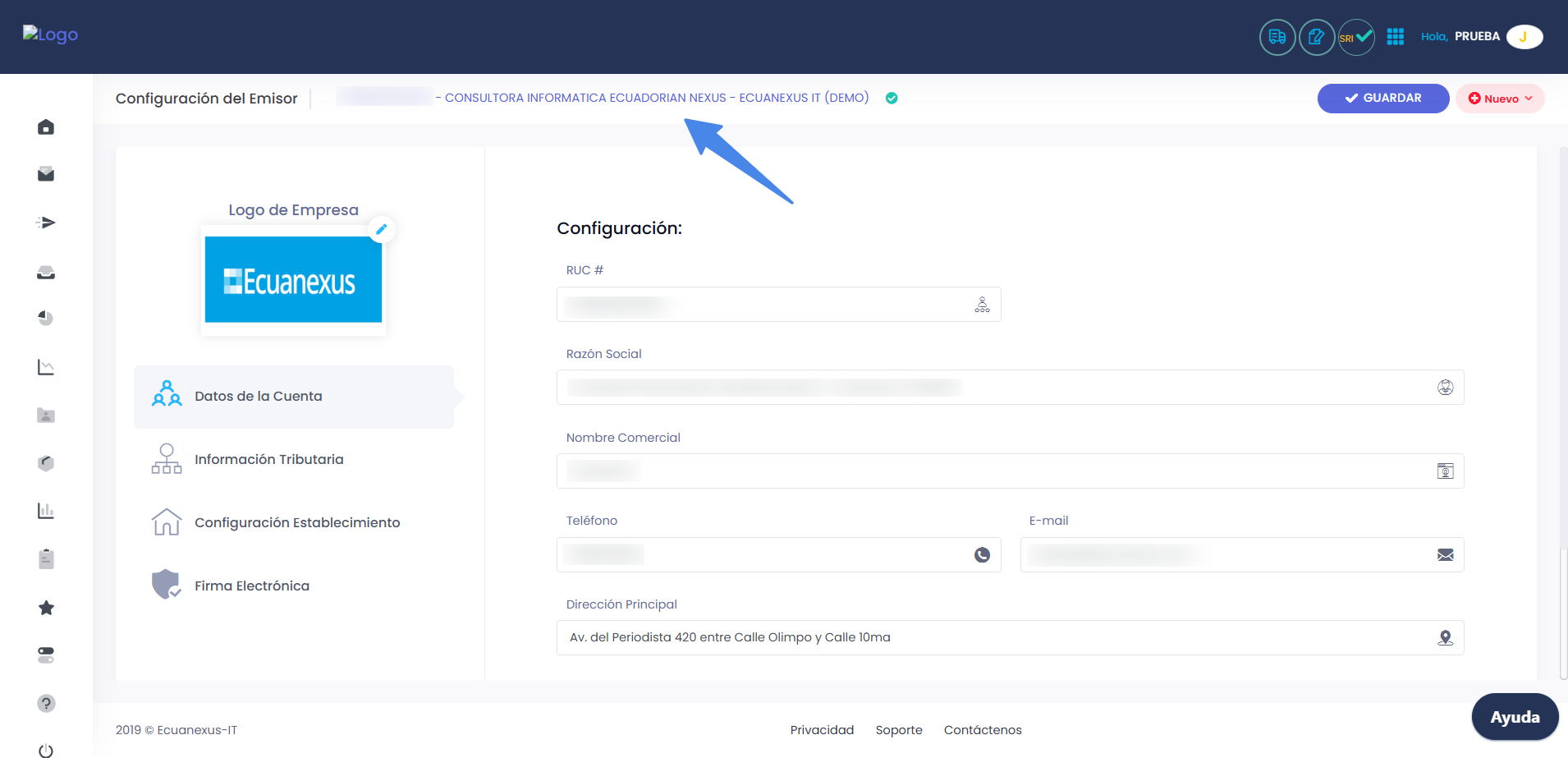The width and height of the screenshot is (1568, 758).
Task: Click the star favorites icon
Action: (x=45, y=608)
